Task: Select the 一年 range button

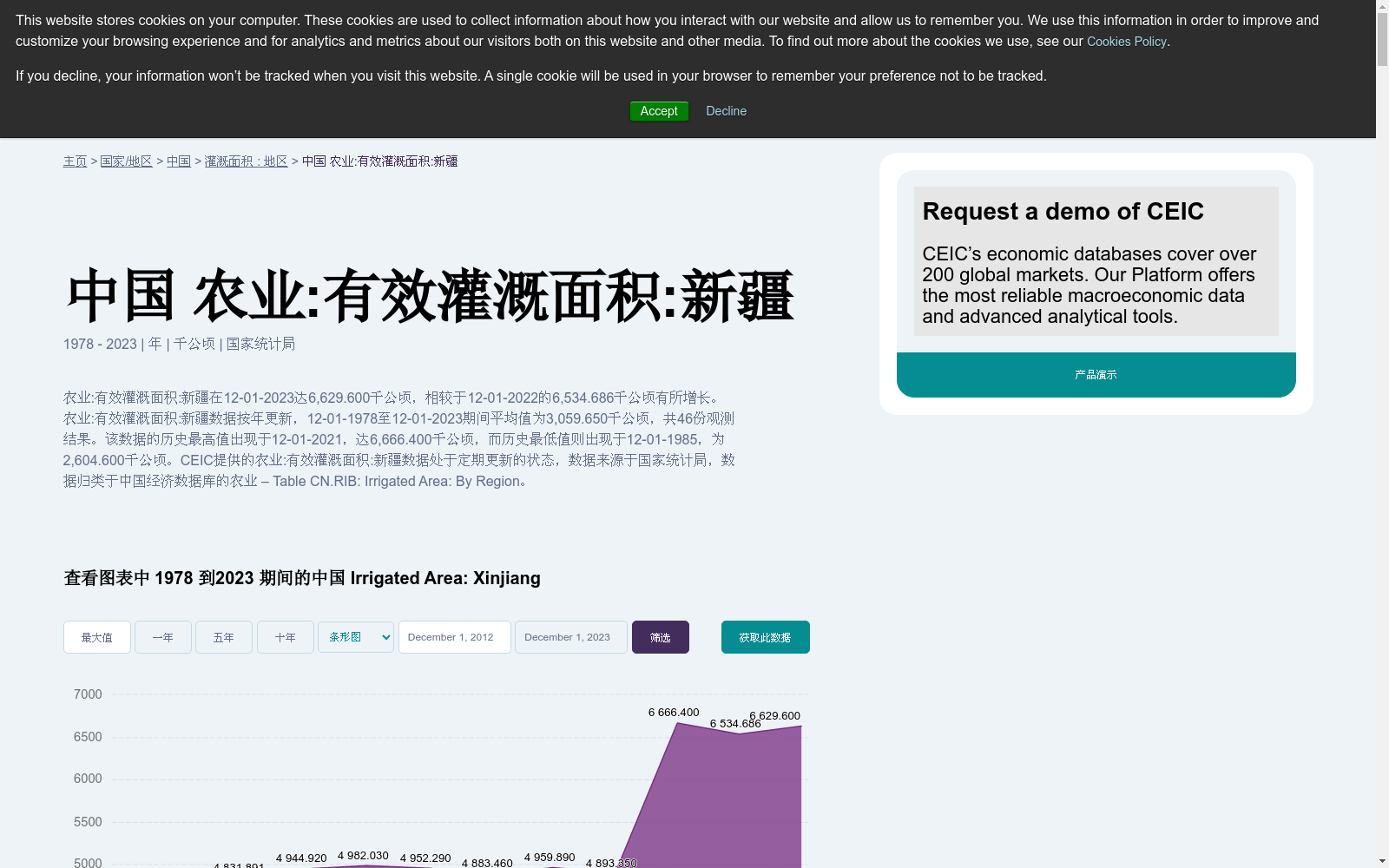Action: [x=163, y=637]
